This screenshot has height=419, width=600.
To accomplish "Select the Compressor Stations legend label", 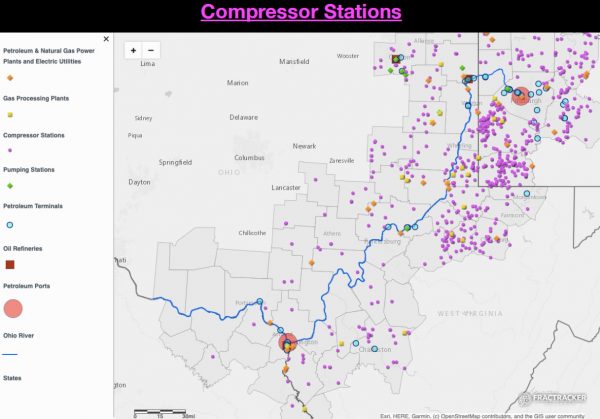I will (30, 135).
